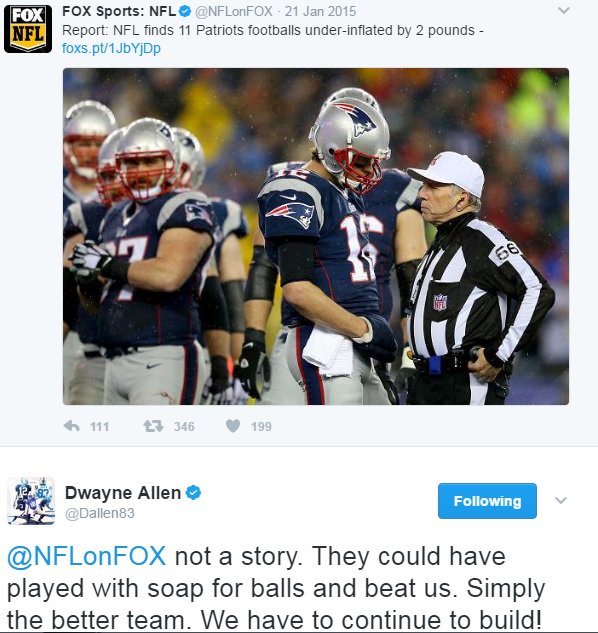Click the reply arrow icon under the photo
The width and height of the screenshot is (598, 633).
coord(71,426)
